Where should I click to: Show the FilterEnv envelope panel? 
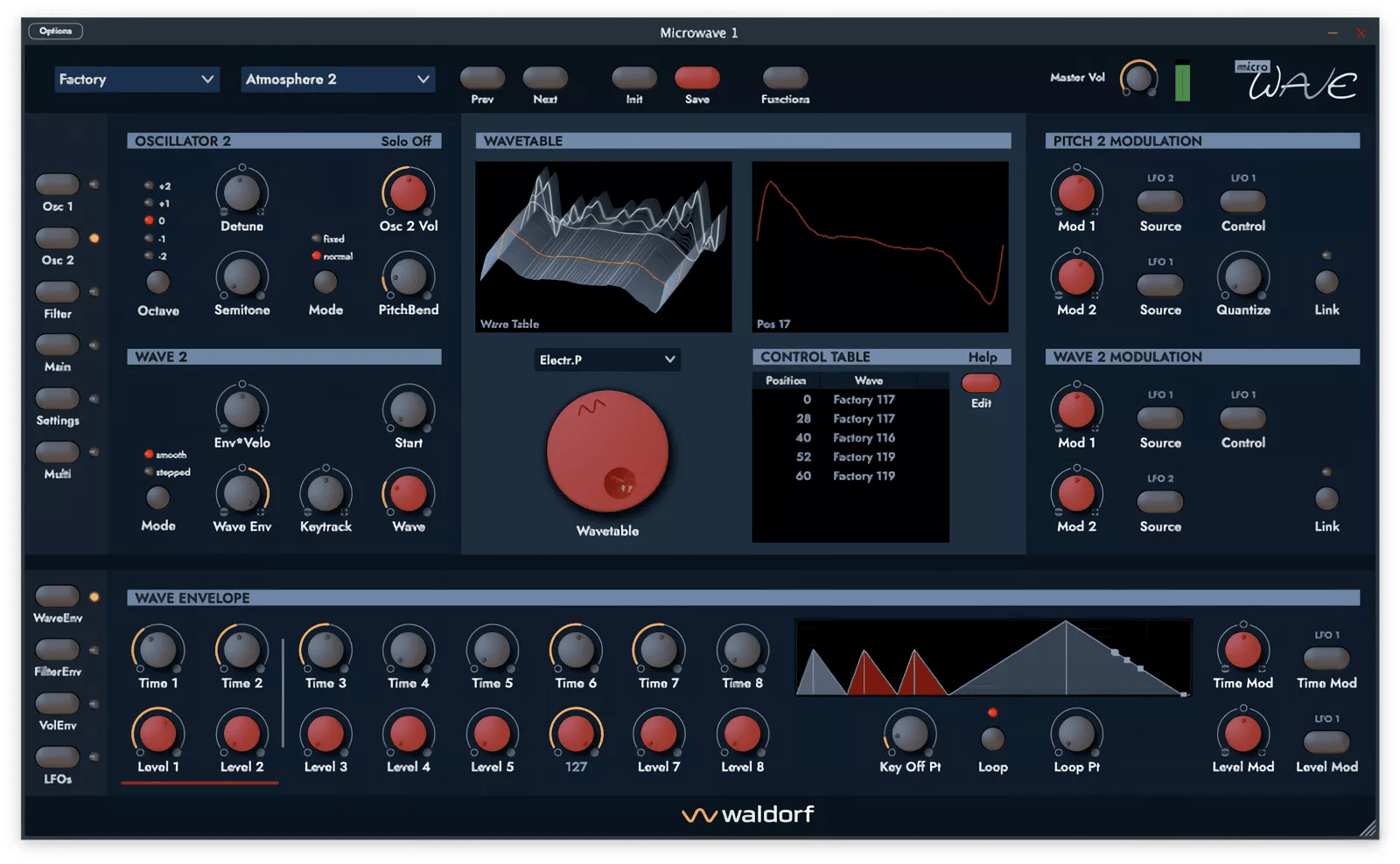pyautogui.click(x=56, y=649)
